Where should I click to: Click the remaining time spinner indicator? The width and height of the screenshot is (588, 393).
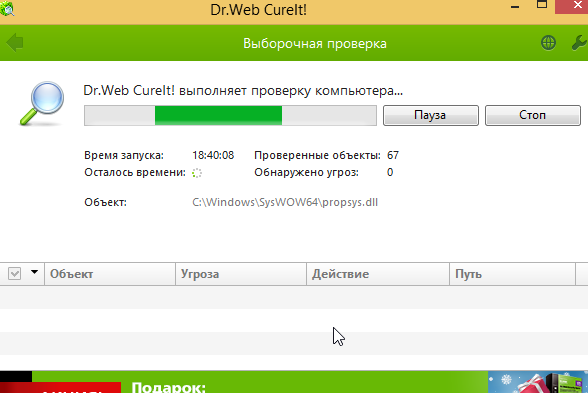tap(197, 173)
